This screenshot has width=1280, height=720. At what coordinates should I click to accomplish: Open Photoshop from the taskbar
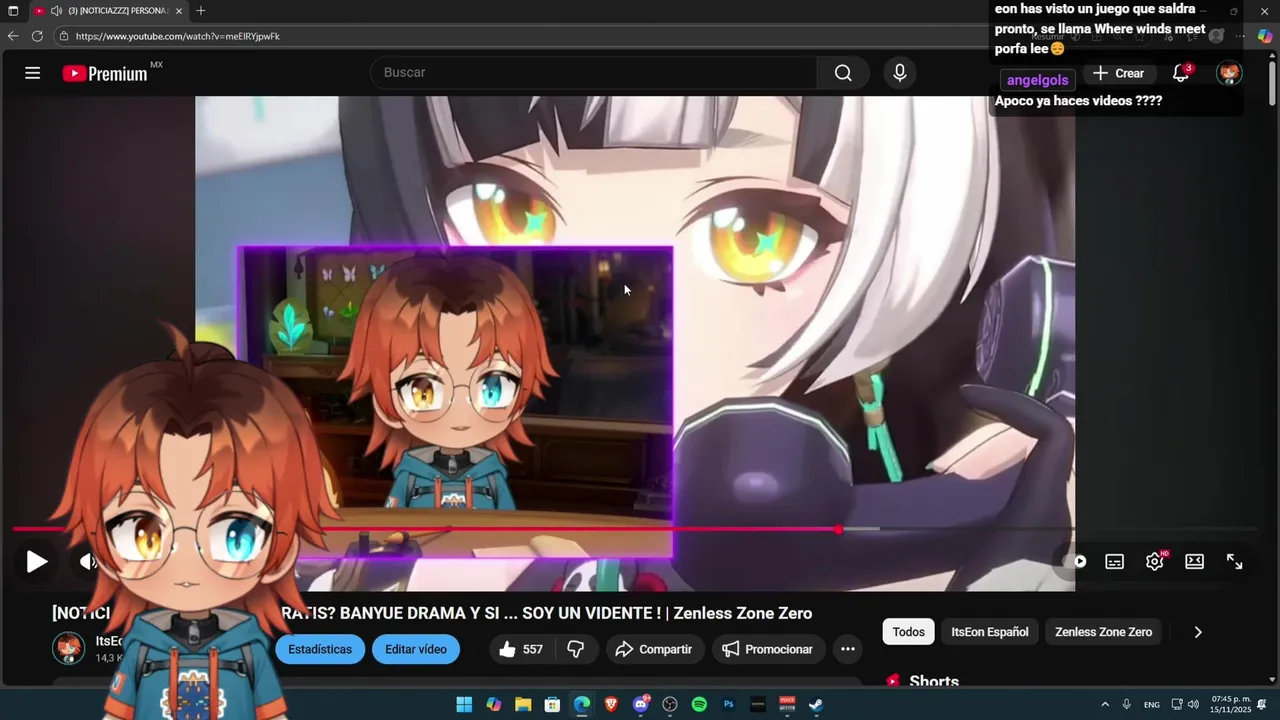coord(729,704)
